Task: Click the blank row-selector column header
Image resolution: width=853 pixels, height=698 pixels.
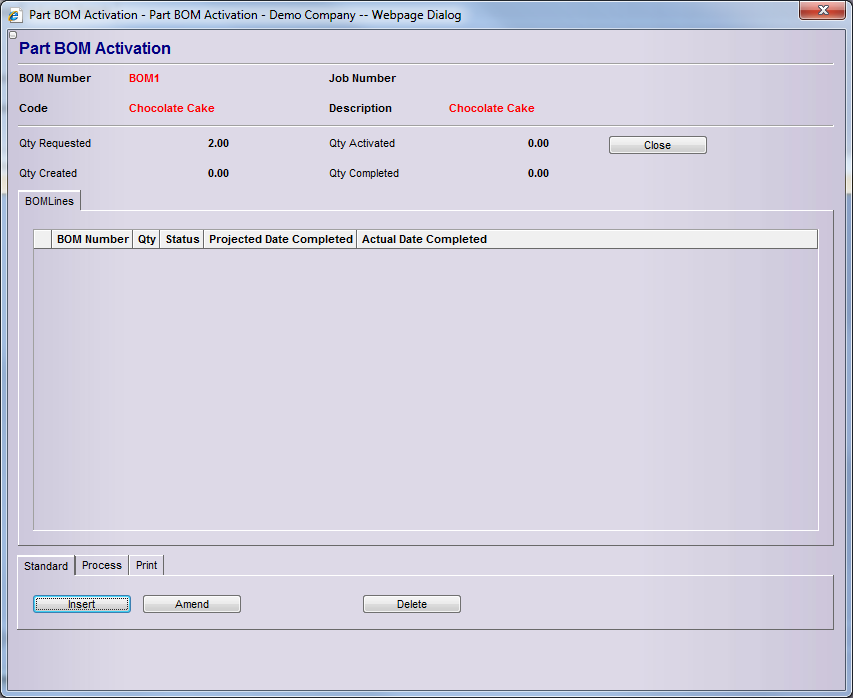Action: pos(43,239)
